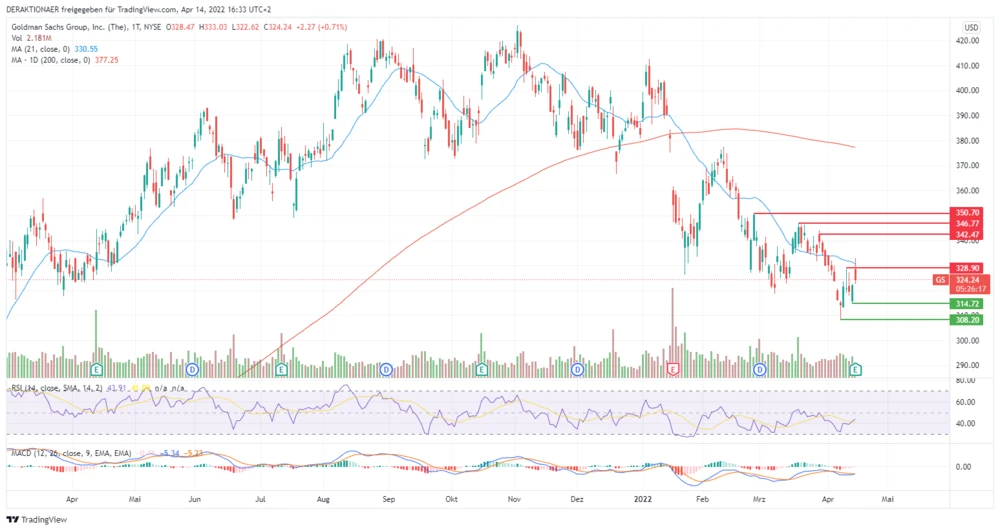Image resolution: width=1000 pixels, height=531 pixels.
Task: Click the dividend marker below June
Action: pos(190,369)
